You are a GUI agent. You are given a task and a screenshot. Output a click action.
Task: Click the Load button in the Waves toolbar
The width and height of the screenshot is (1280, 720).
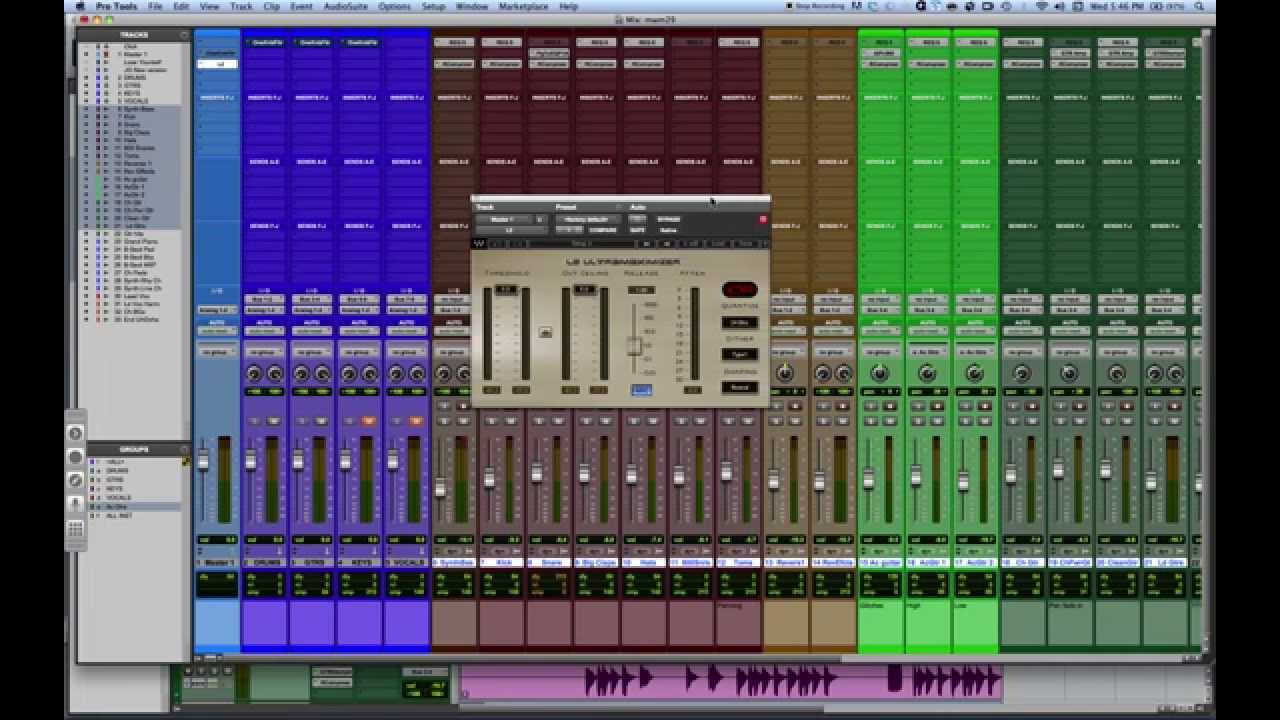point(719,243)
